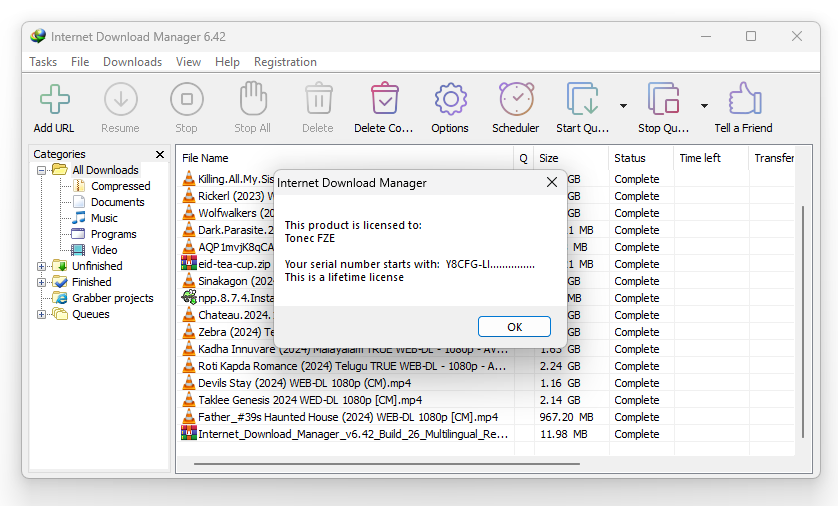The image size is (838, 506).
Task: Select the Grabber projects item
Action: (113, 298)
